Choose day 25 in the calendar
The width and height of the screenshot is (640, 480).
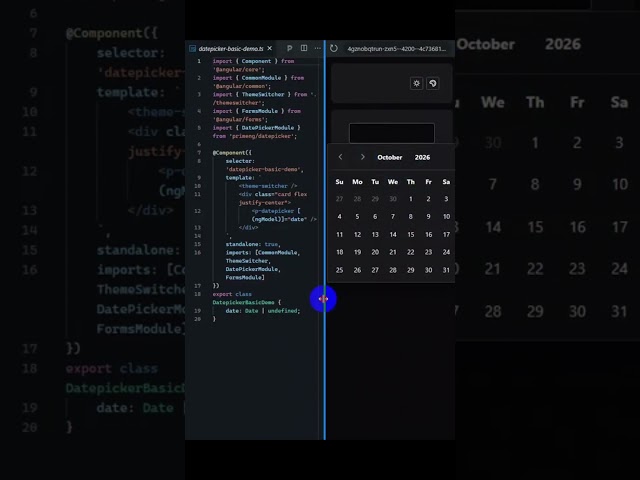point(339,270)
